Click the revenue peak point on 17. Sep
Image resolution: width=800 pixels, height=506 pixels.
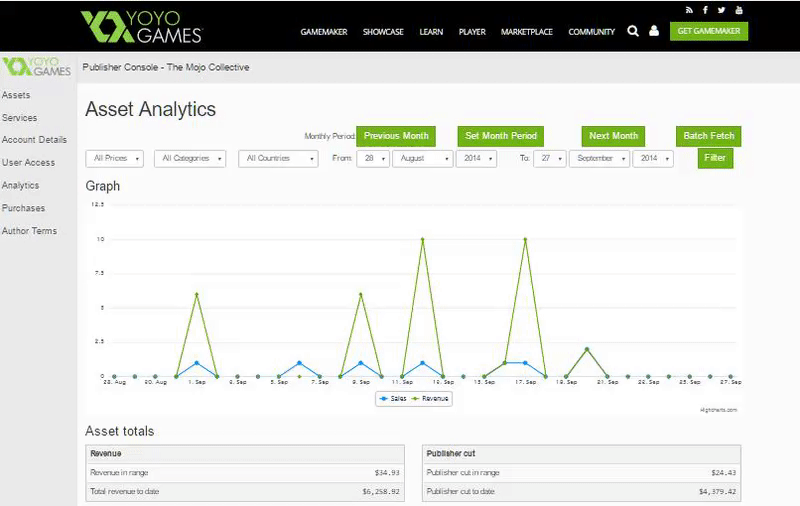526,239
